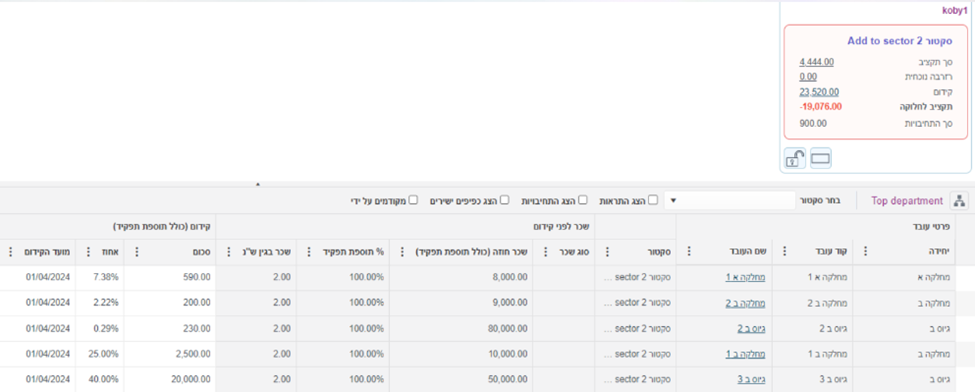Open column menu dots for סוג שכר column
The height and width of the screenshot is (392, 975).
tap(545, 251)
